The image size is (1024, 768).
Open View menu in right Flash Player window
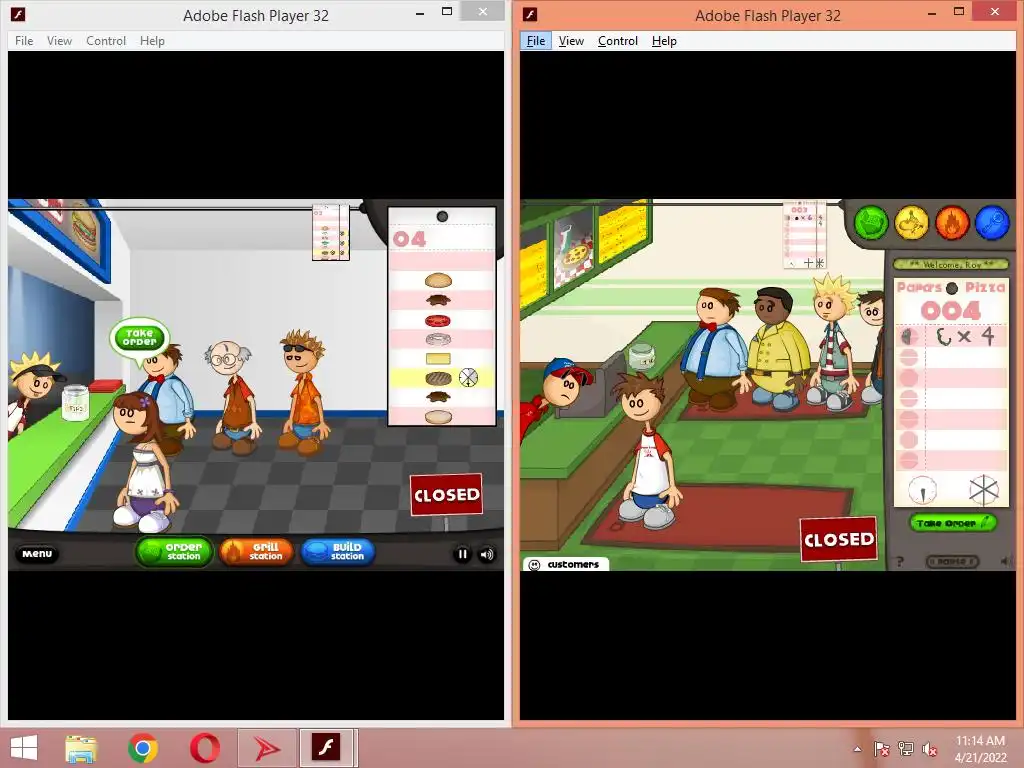571,40
